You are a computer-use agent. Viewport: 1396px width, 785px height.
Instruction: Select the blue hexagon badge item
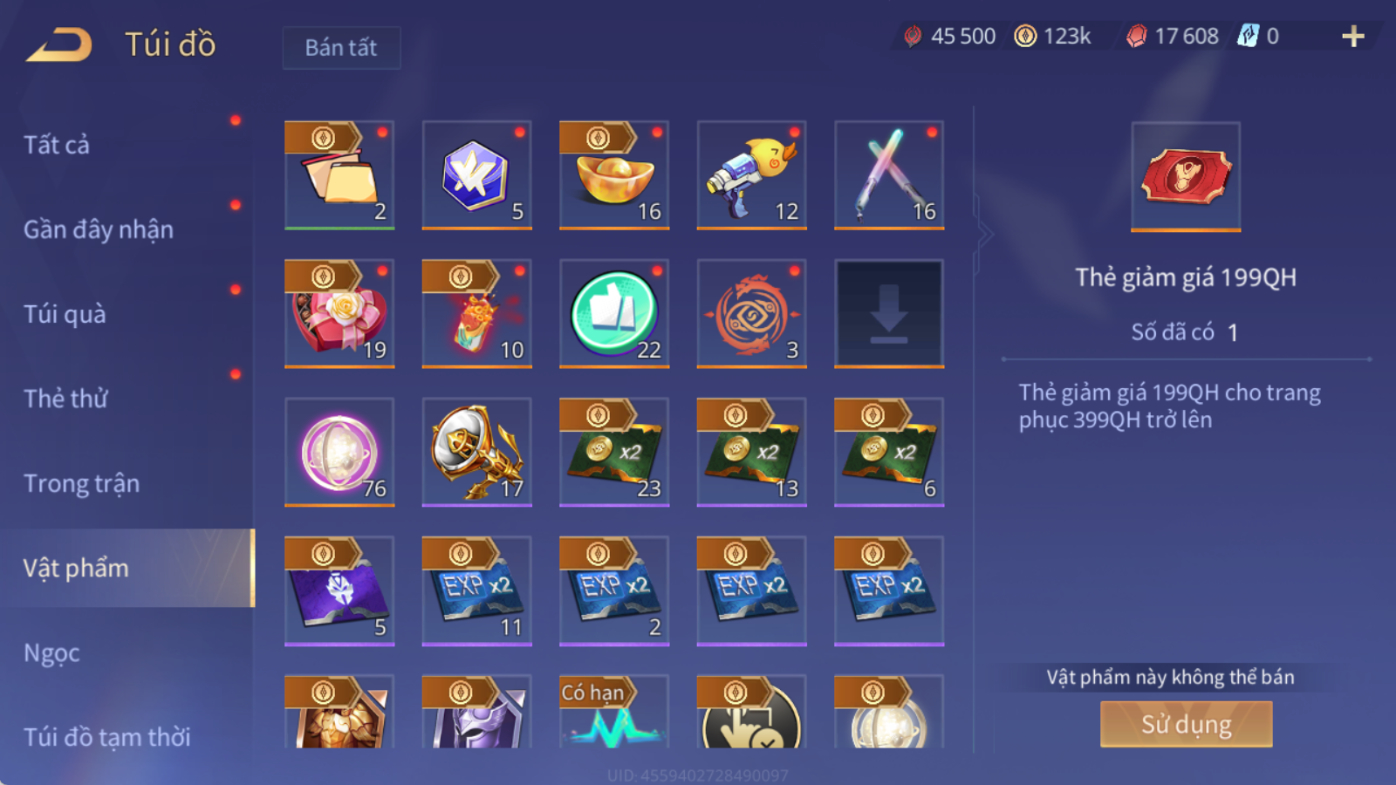click(x=477, y=175)
